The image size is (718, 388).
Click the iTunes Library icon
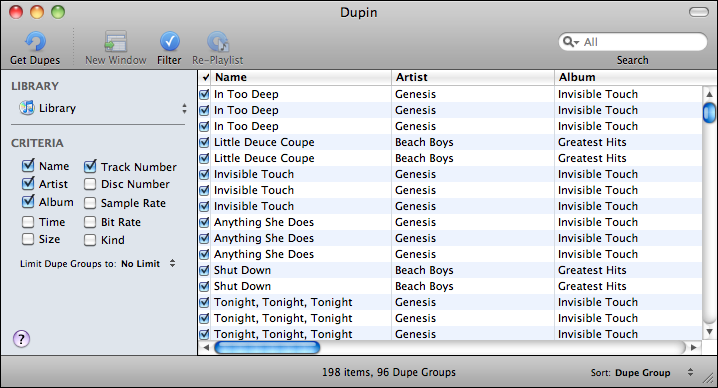tap(27, 108)
